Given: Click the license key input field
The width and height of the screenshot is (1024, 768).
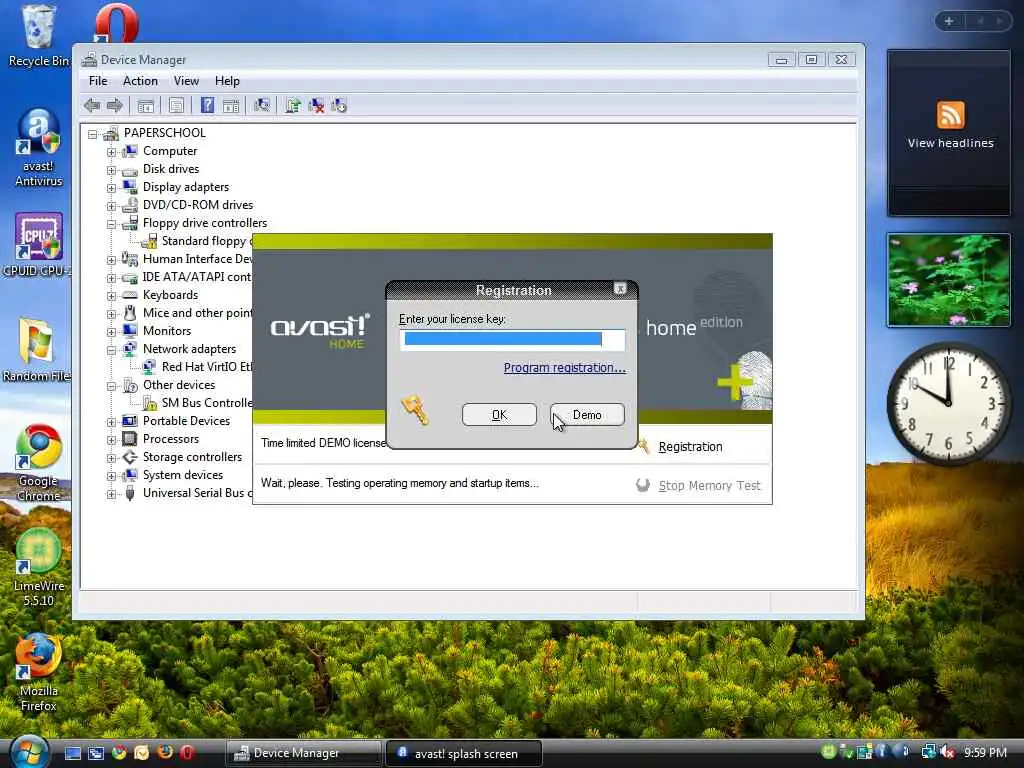Looking at the screenshot, I should coord(512,339).
